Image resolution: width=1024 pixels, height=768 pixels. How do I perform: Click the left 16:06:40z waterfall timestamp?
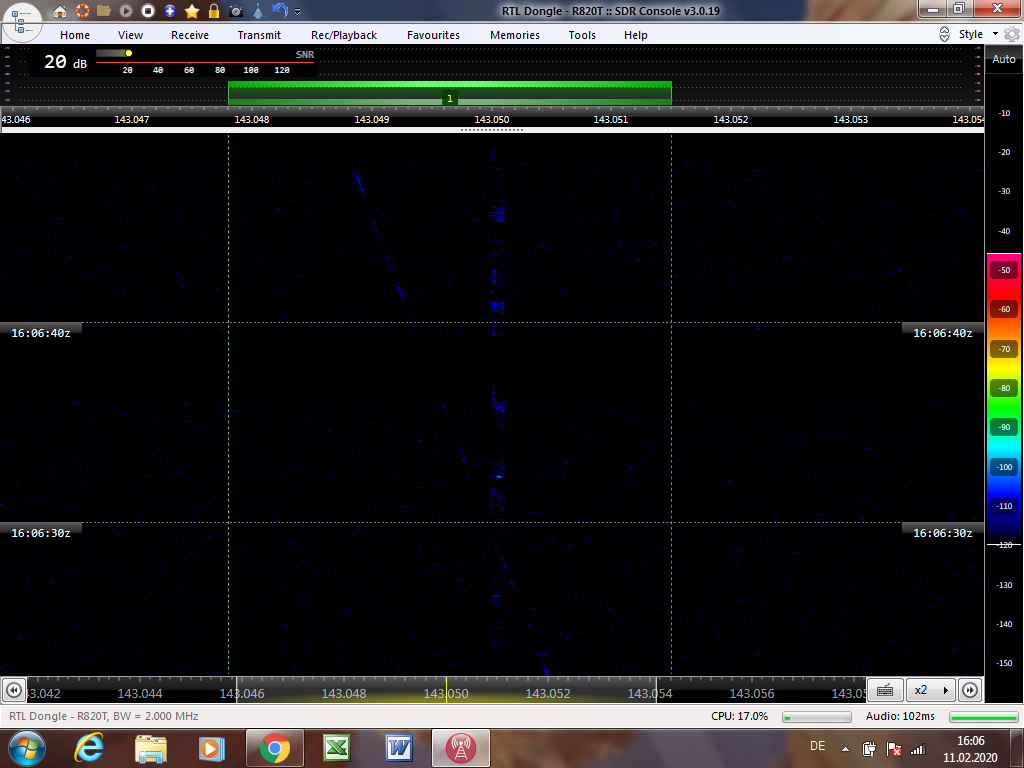40,333
